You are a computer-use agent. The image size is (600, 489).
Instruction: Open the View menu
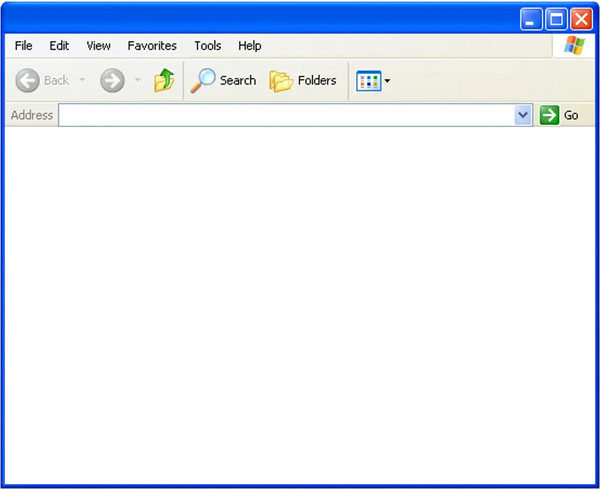click(x=98, y=46)
